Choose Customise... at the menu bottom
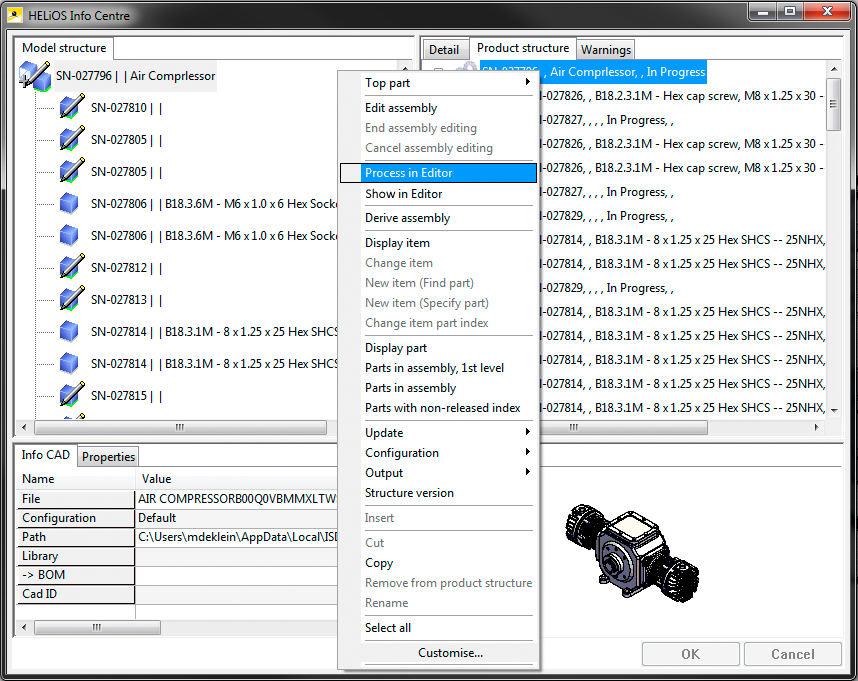 (x=450, y=653)
